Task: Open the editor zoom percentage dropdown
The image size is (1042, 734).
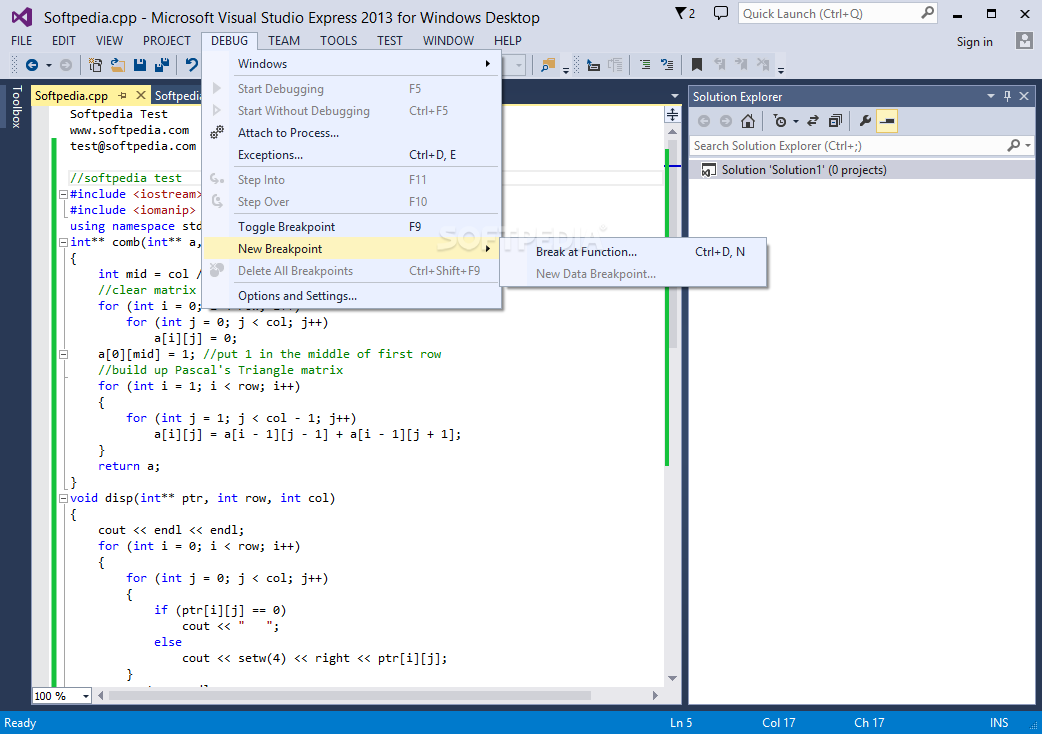Action: 86,696
